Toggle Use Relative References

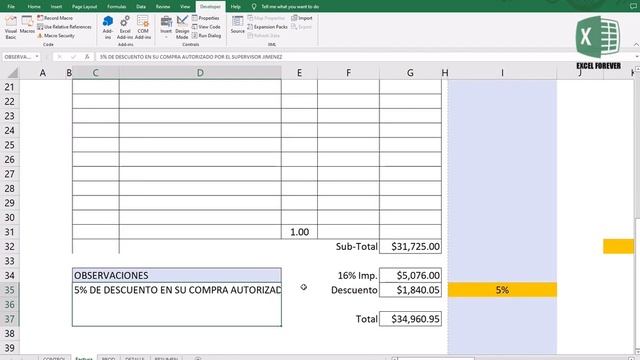tap(64, 27)
